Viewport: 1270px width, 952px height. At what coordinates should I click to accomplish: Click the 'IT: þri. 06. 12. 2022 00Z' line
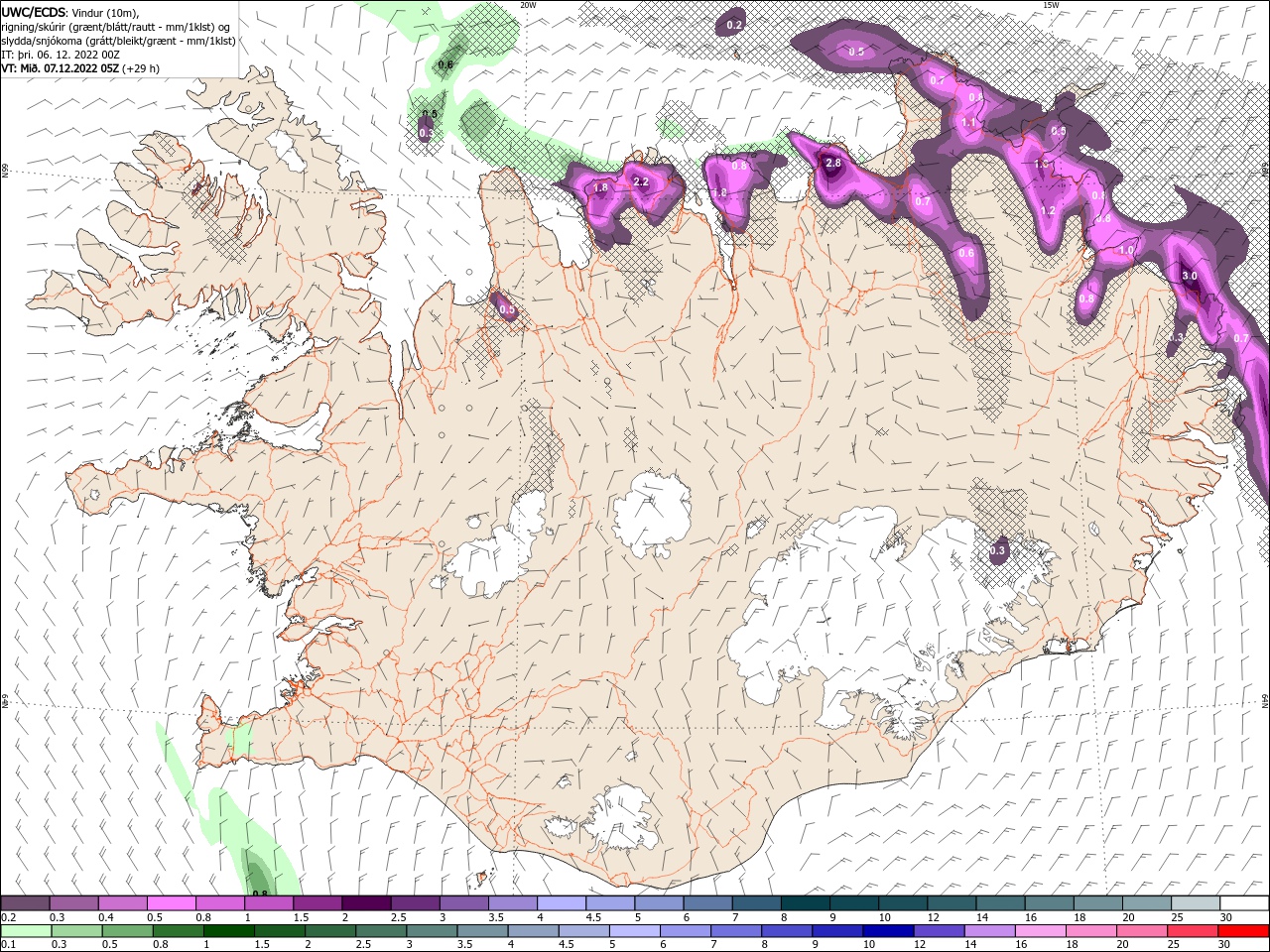click(61, 55)
